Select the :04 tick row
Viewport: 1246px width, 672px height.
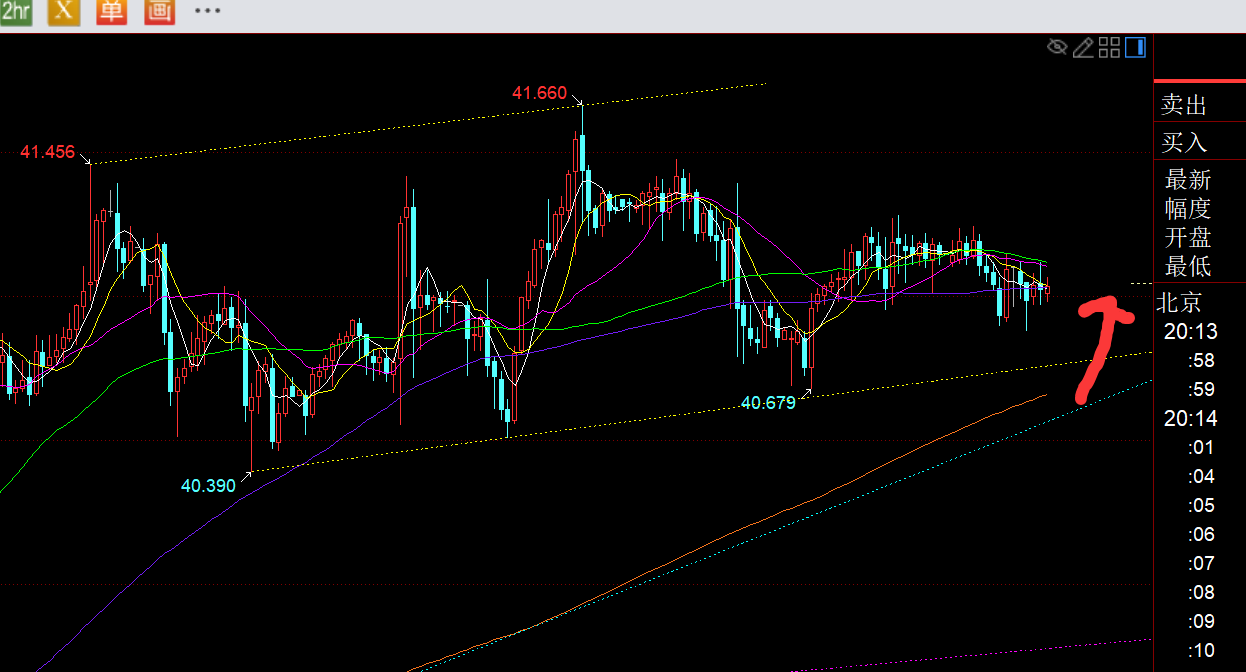pos(1201,477)
